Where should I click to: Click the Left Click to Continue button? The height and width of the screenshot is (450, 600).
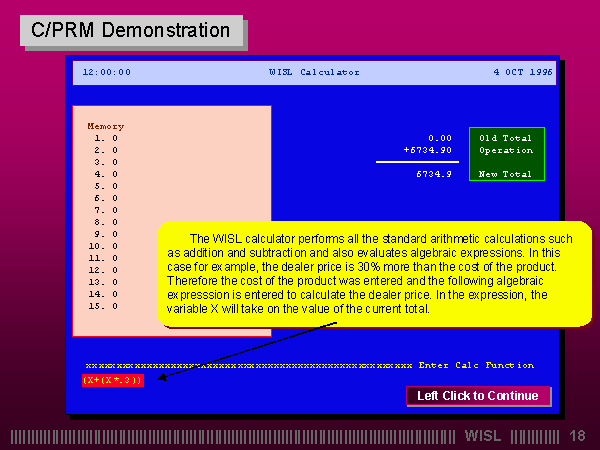coord(478,396)
